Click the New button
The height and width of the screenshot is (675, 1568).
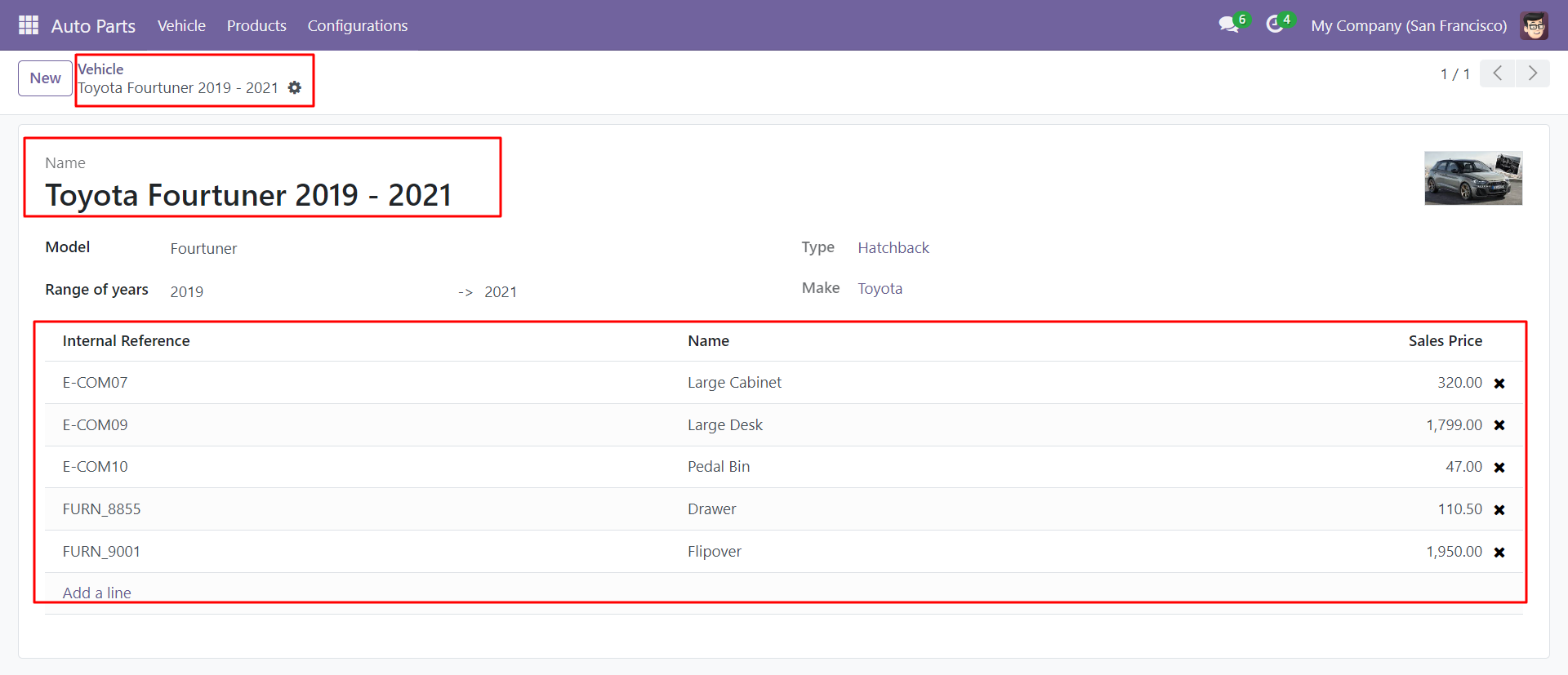[45, 78]
